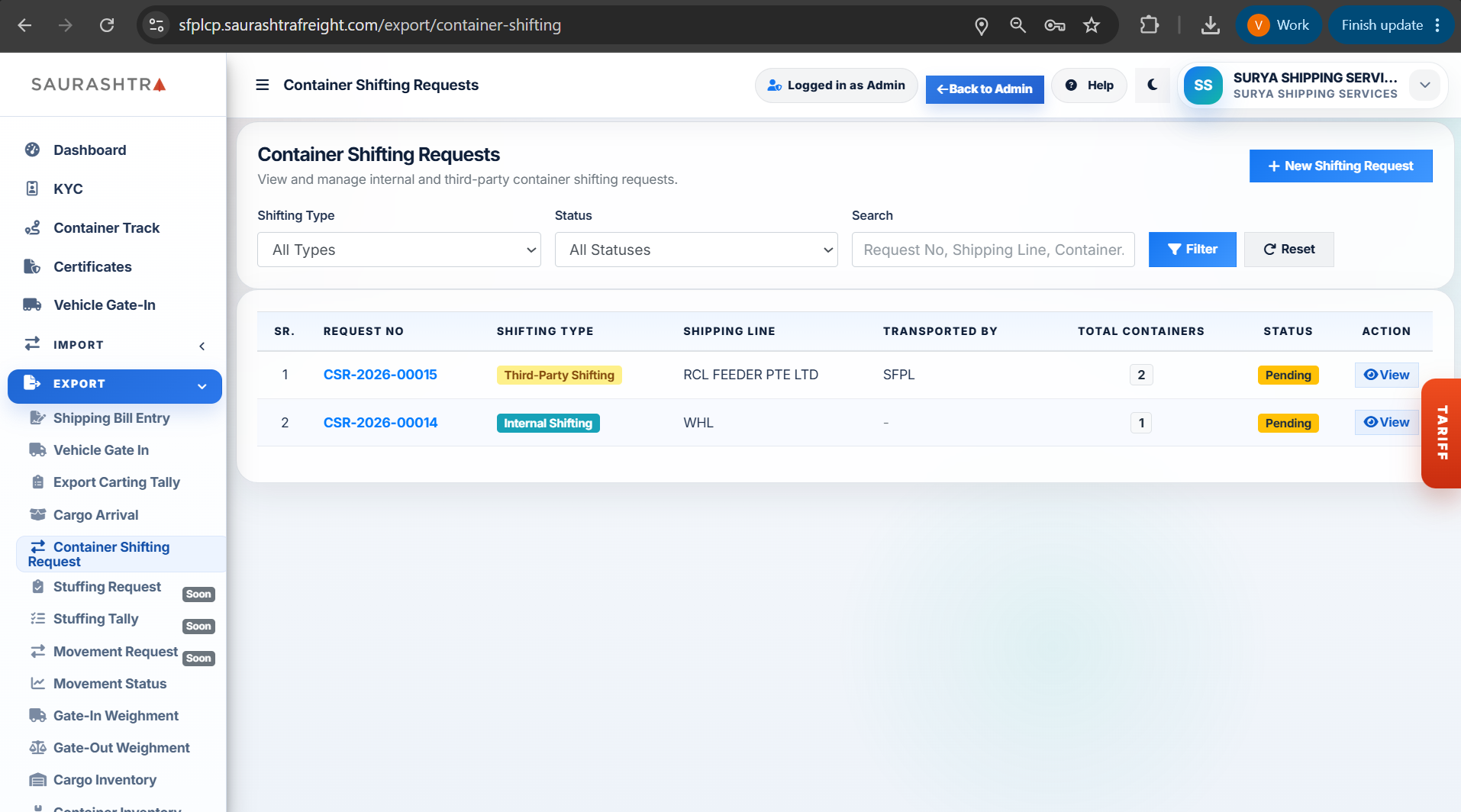Expand the Surya Shipping account chevron

1424,85
